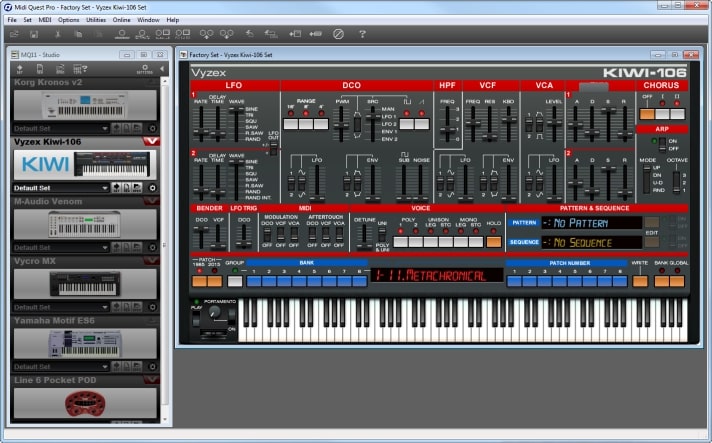Toggle the Voice HOLD button
712x443 pixels.
point(493,242)
